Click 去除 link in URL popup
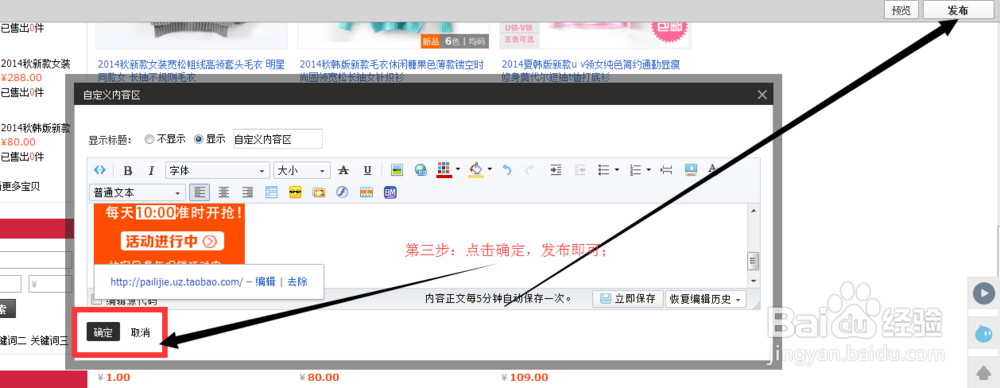Image resolution: width=1000 pixels, height=388 pixels. click(x=297, y=281)
